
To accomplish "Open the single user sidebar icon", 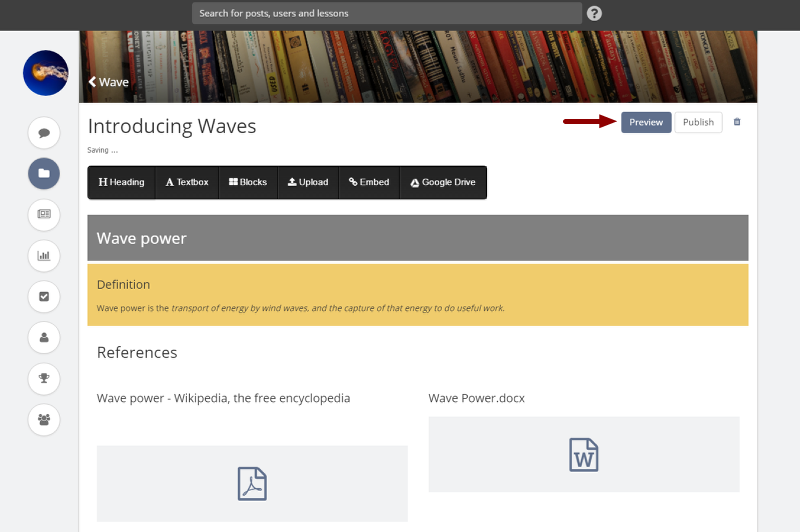I will pyautogui.click(x=44, y=338).
